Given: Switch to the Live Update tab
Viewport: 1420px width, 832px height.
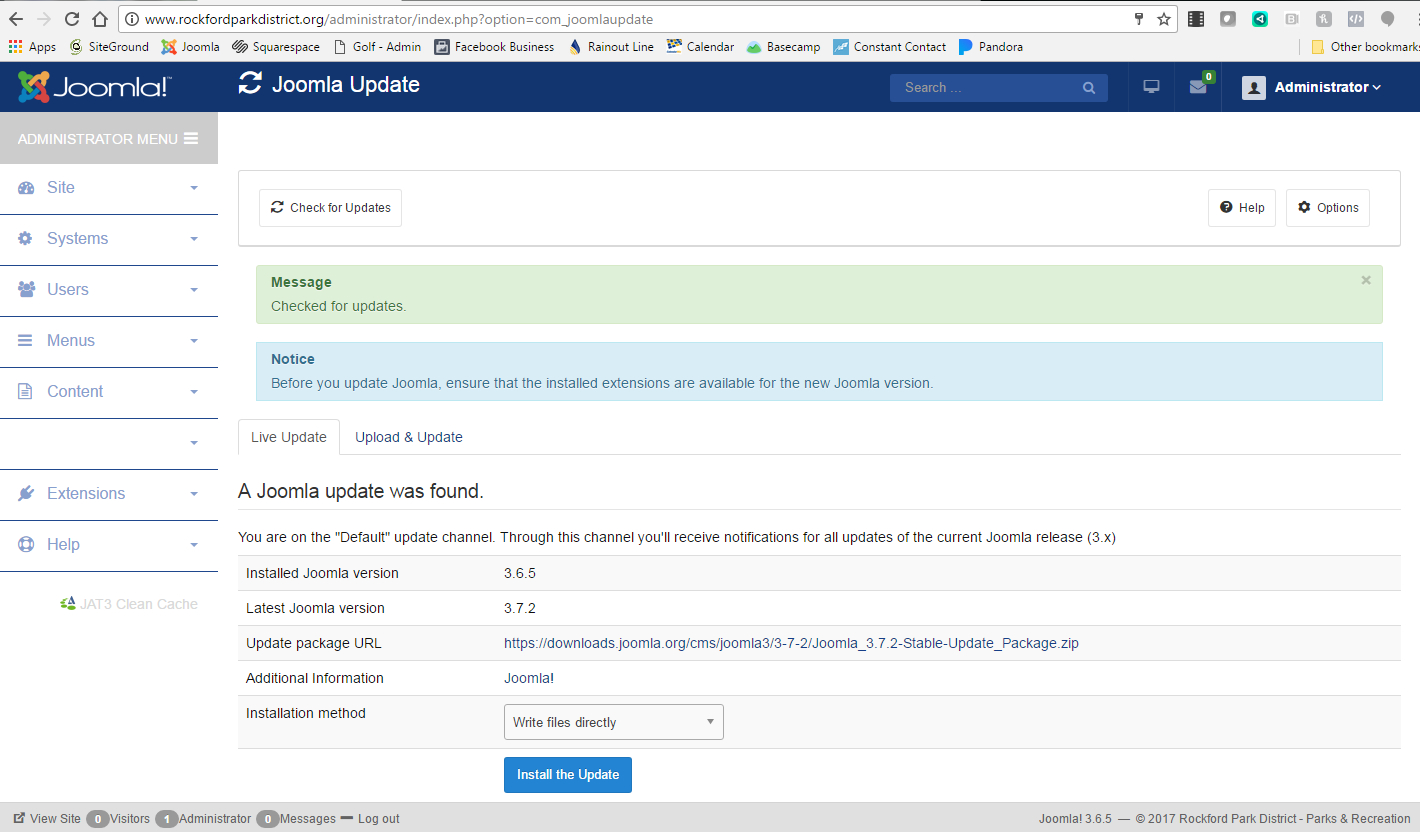Looking at the screenshot, I should 289,437.
